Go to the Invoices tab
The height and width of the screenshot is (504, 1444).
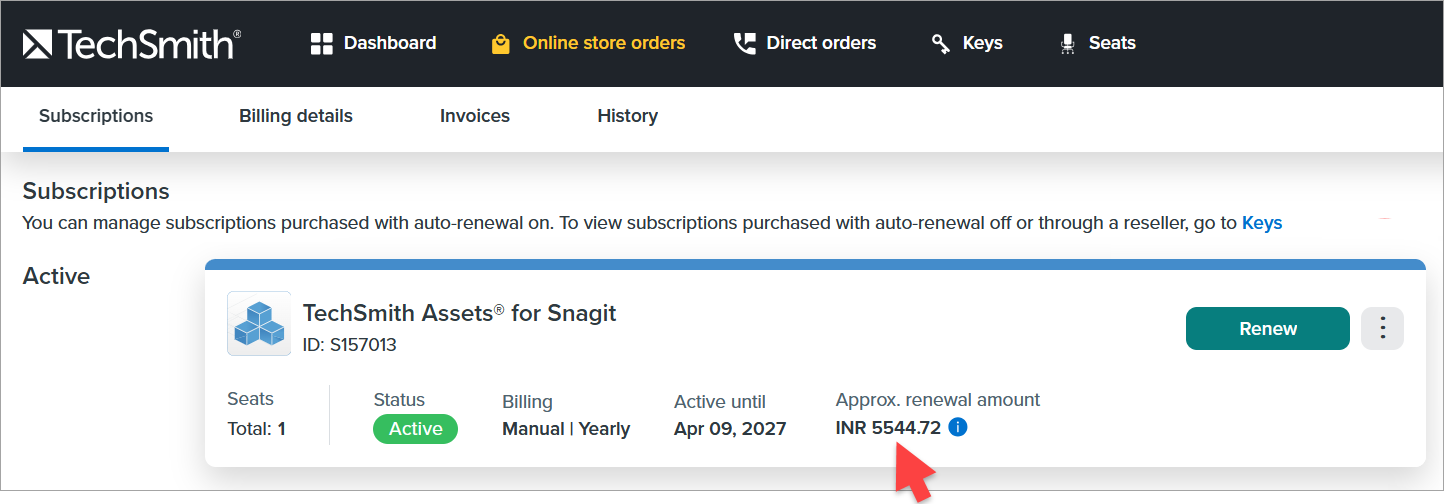coord(475,116)
